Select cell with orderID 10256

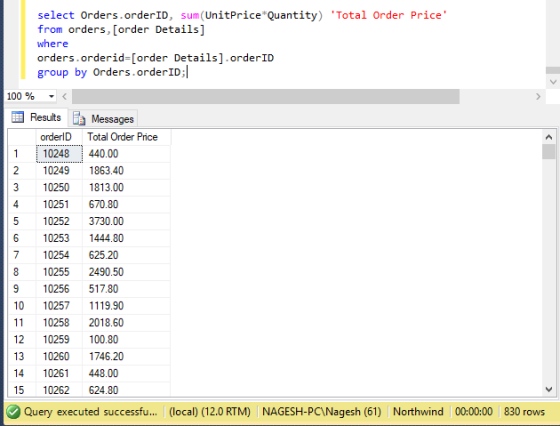(59, 289)
